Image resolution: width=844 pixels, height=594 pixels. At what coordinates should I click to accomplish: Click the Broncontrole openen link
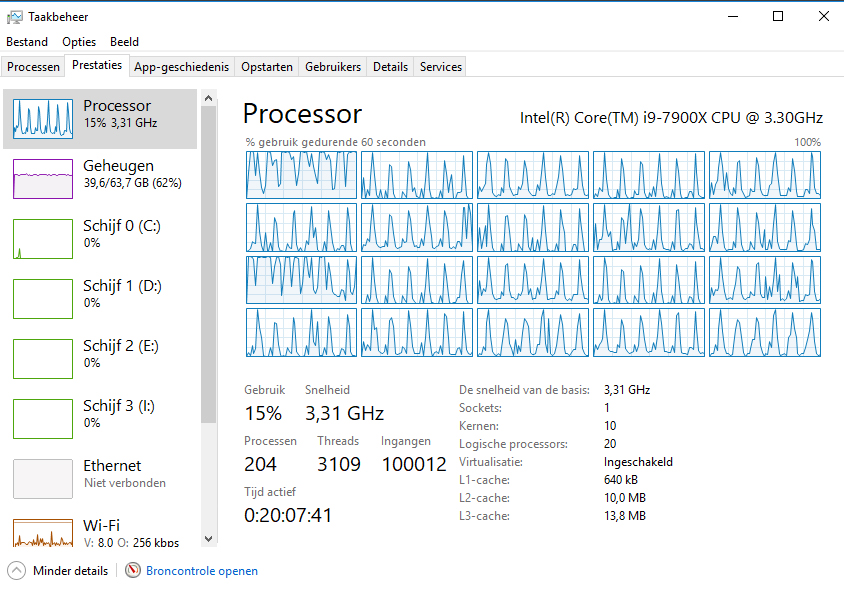202,571
